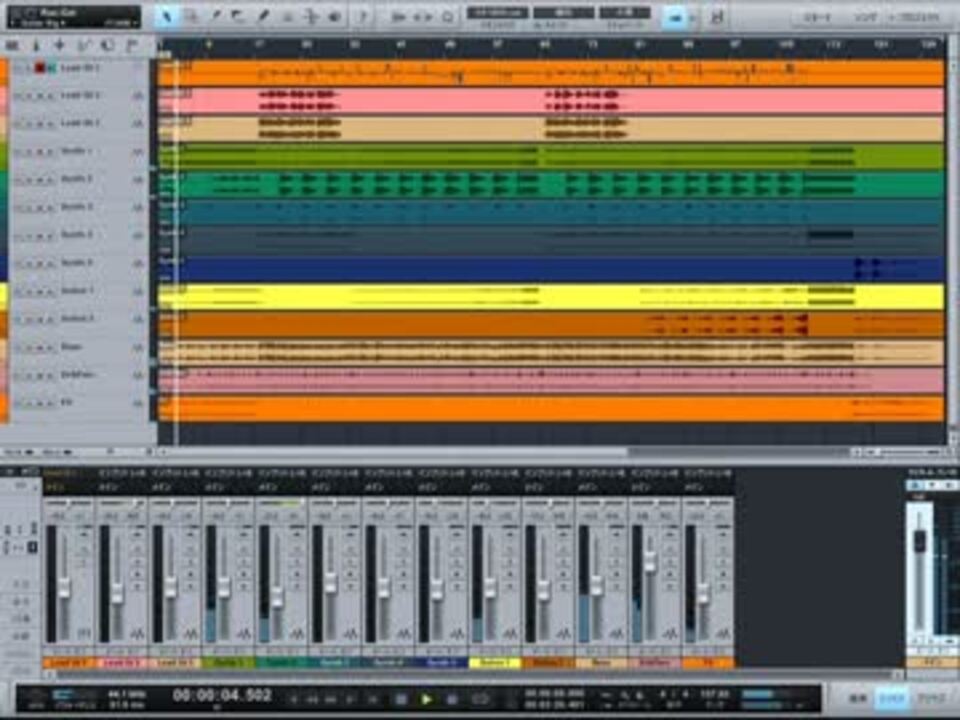Click the 4/4 time signature in transport

tap(674, 694)
